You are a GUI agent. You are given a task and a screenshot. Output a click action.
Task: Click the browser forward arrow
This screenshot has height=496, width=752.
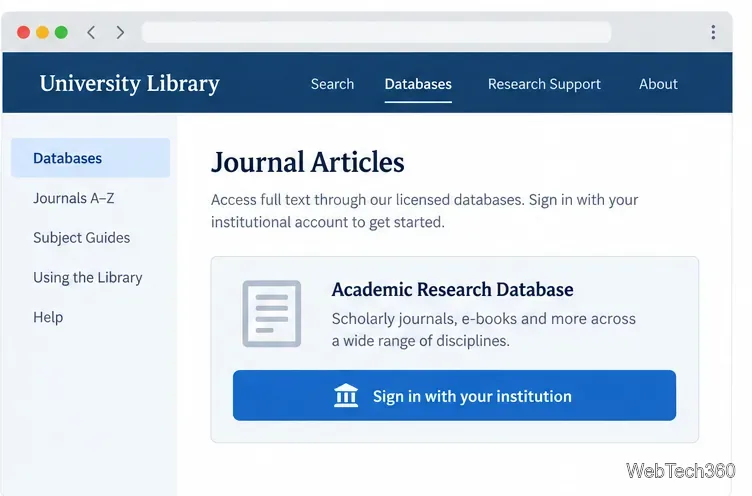click(x=120, y=32)
